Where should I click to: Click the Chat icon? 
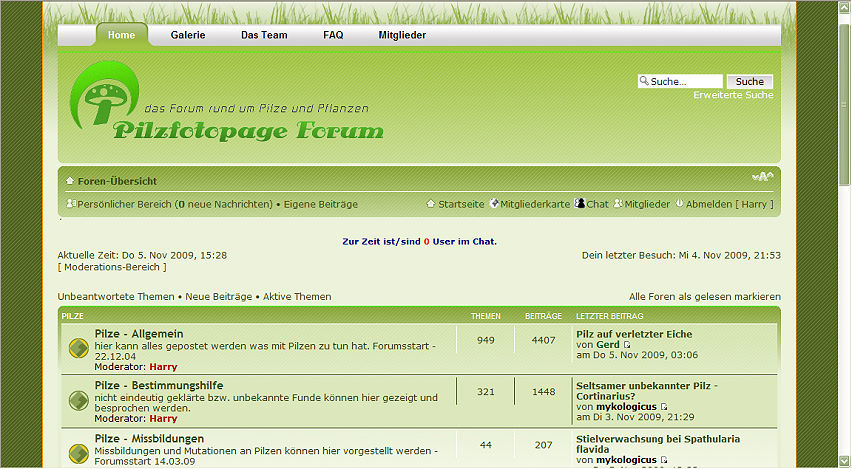[x=580, y=203]
